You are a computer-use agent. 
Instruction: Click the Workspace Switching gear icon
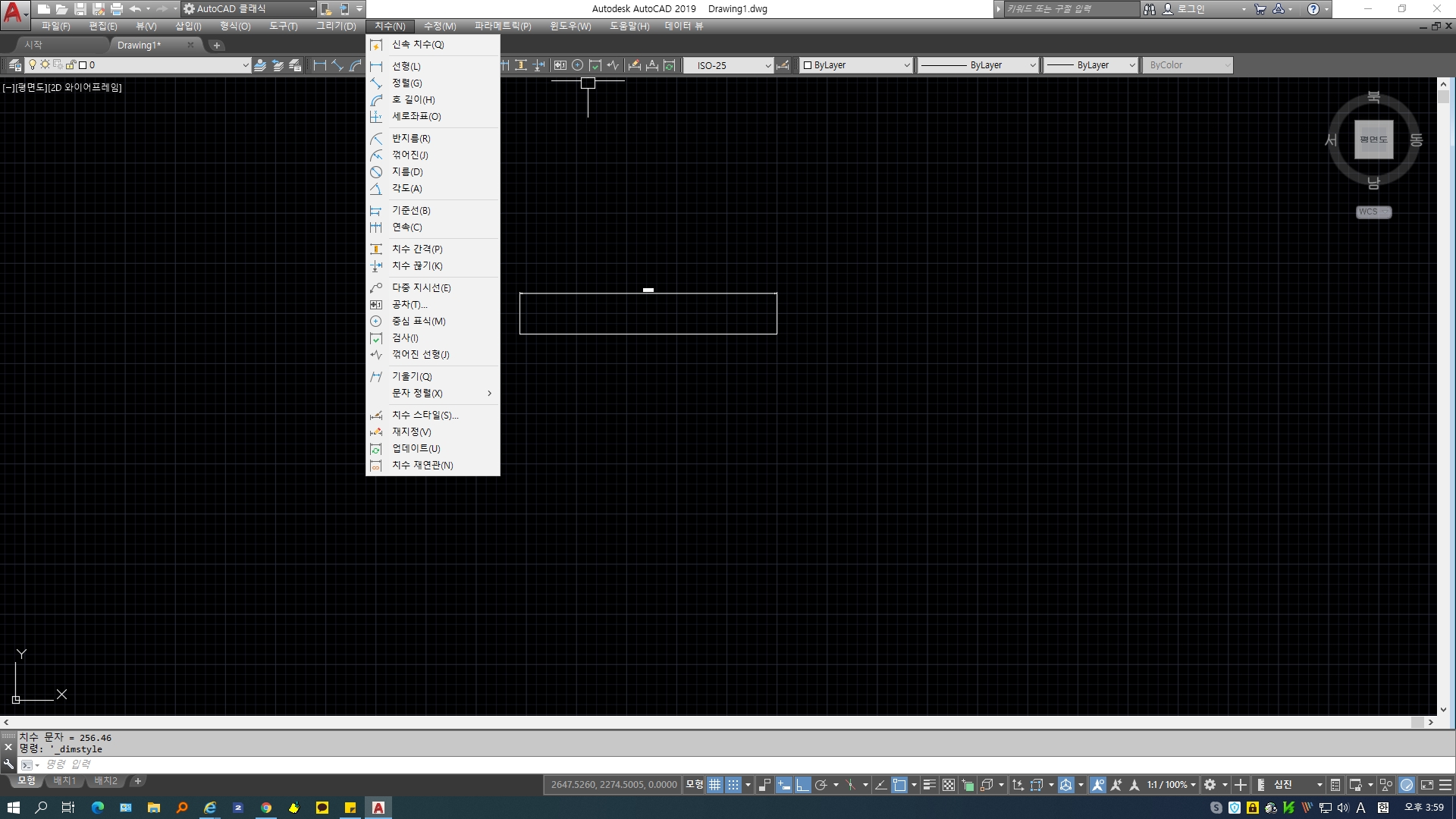(1210, 785)
